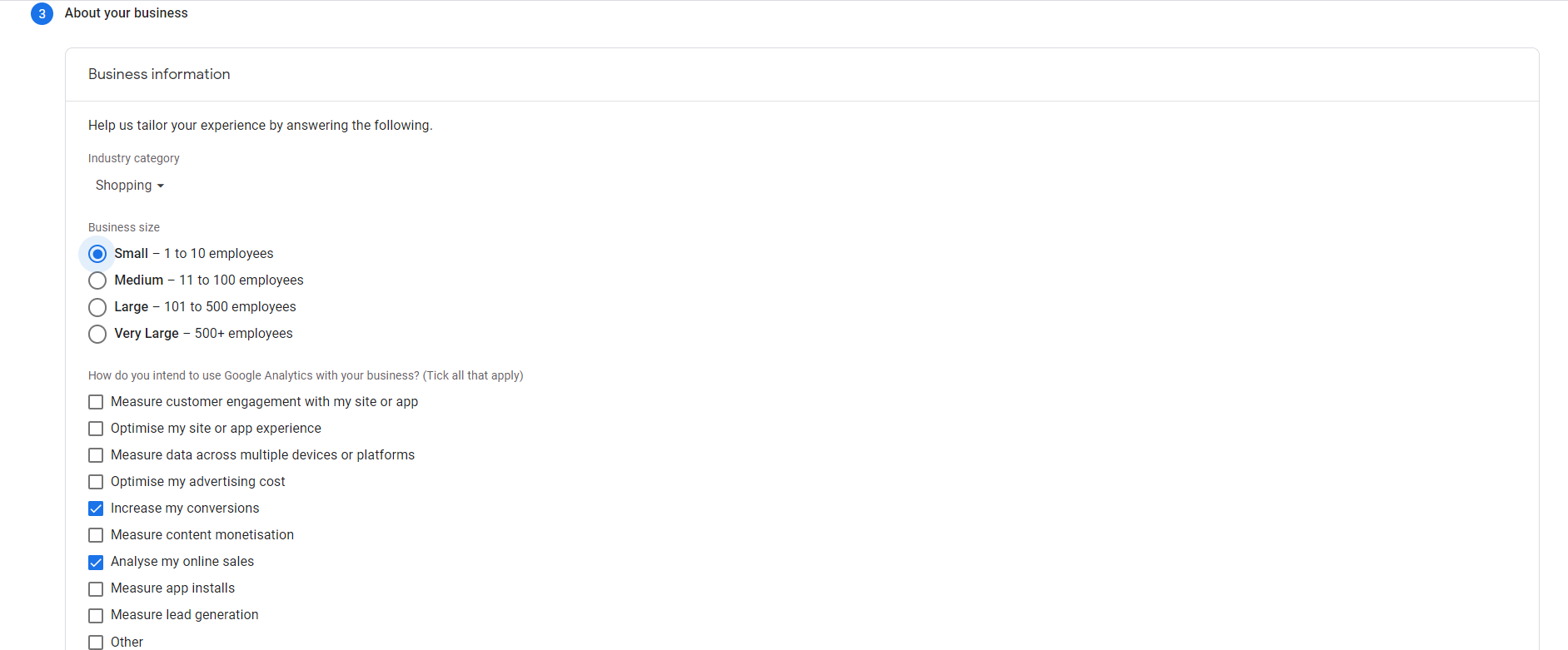Tick Measure lead generation
This screenshot has width=1568, height=650.
96,615
